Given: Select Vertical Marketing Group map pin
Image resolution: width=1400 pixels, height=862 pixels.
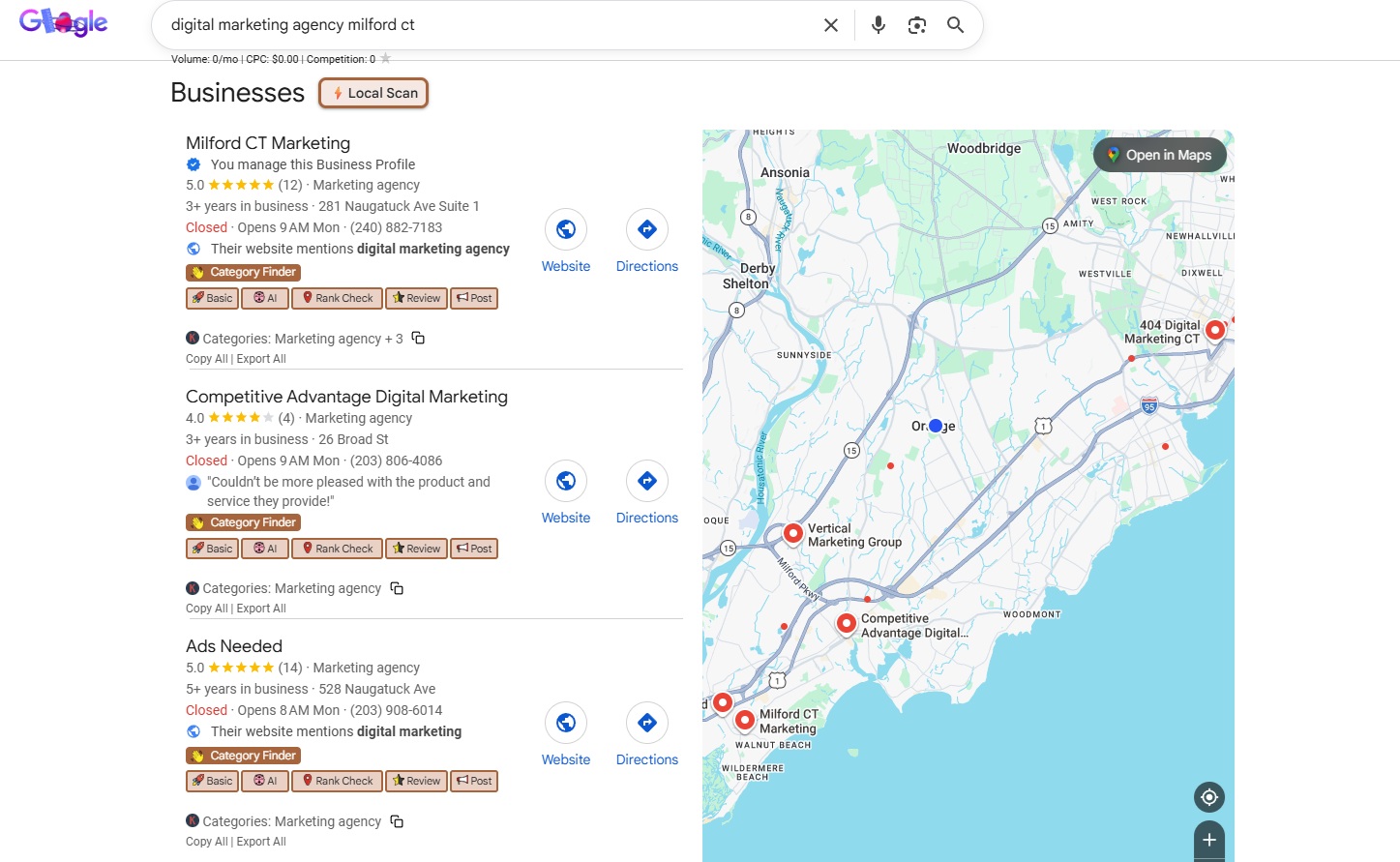Looking at the screenshot, I should point(793,533).
